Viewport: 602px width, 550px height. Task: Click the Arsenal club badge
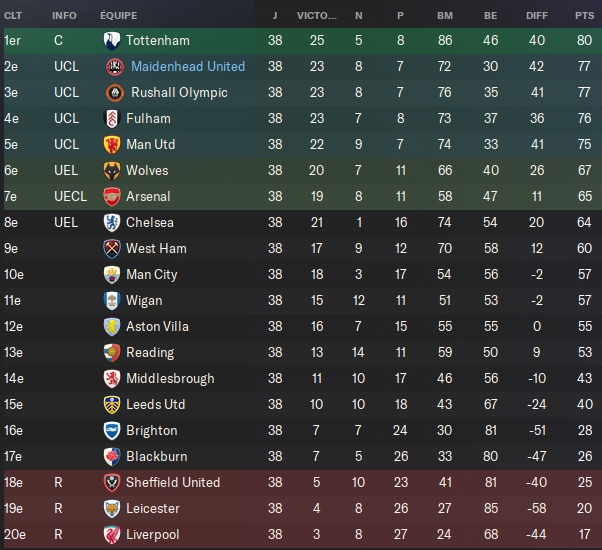113,196
